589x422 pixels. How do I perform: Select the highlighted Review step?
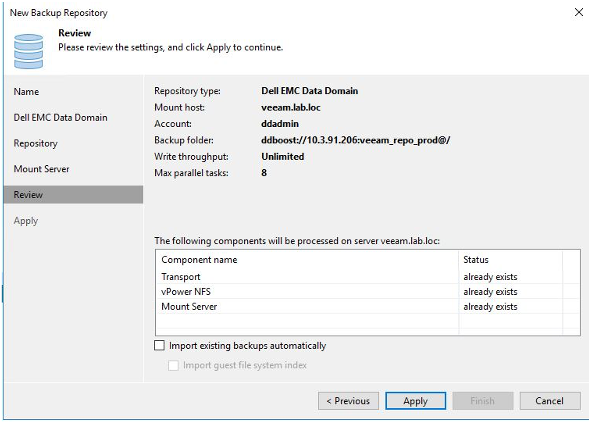pos(74,195)
